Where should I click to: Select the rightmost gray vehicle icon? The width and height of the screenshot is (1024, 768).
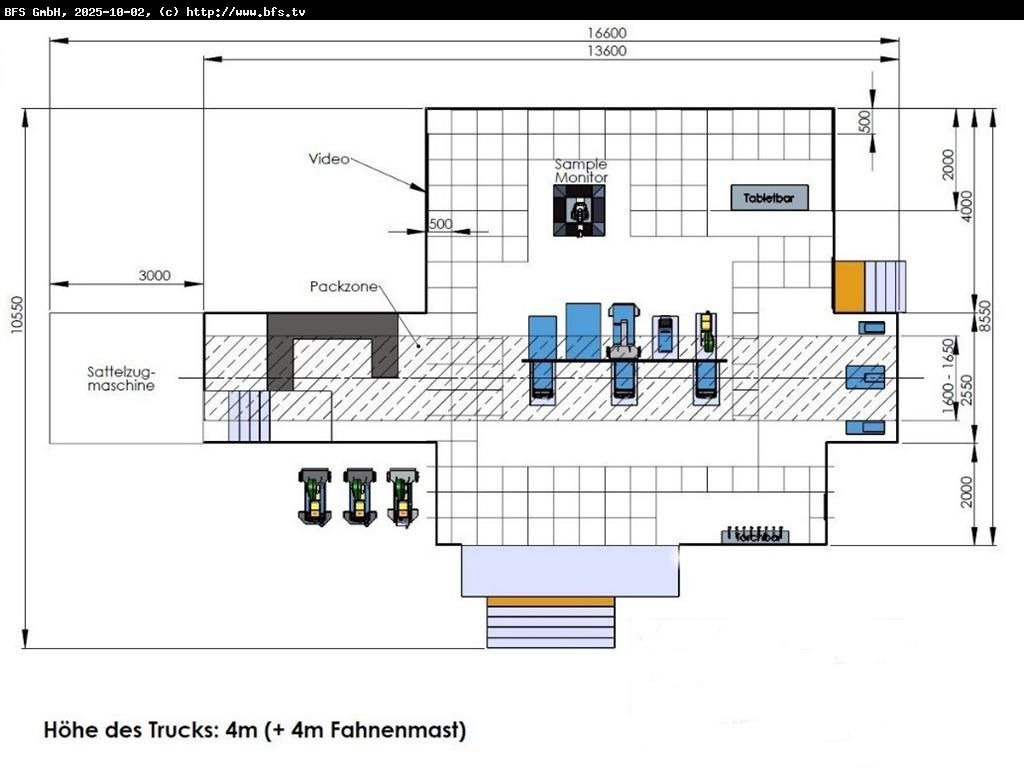coord(402,496)
